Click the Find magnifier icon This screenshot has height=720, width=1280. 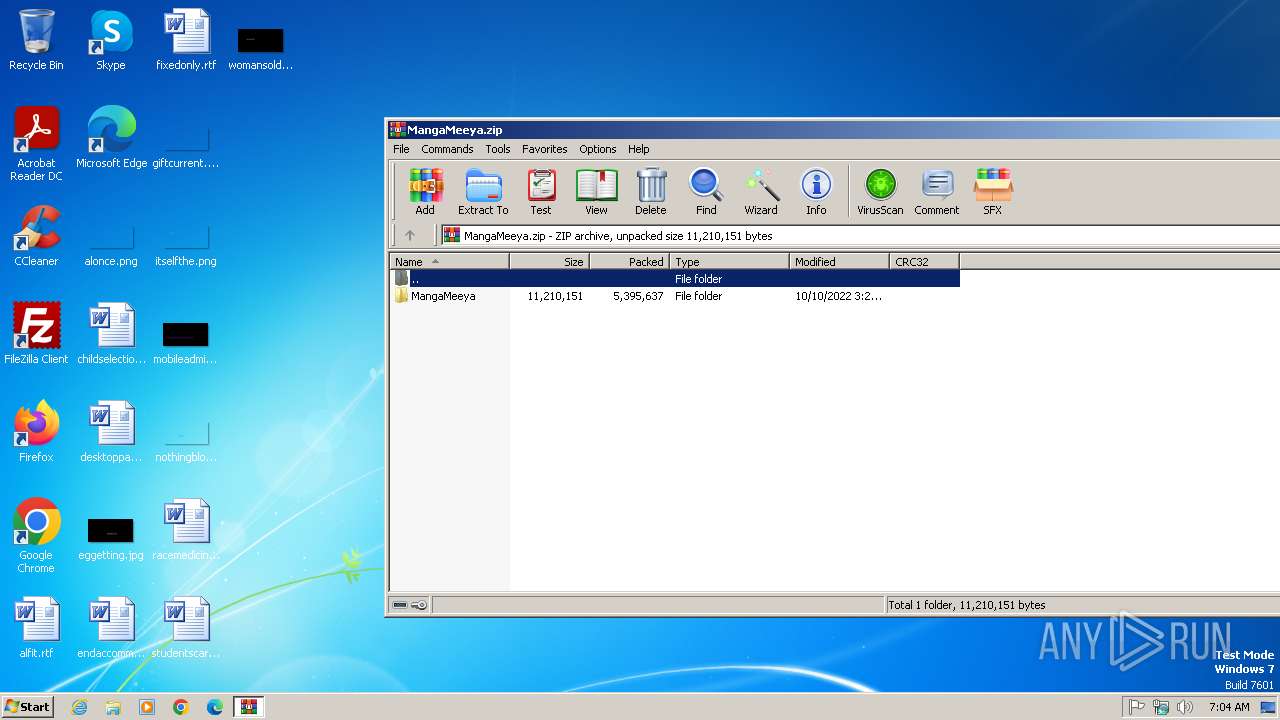click(706, 191)
